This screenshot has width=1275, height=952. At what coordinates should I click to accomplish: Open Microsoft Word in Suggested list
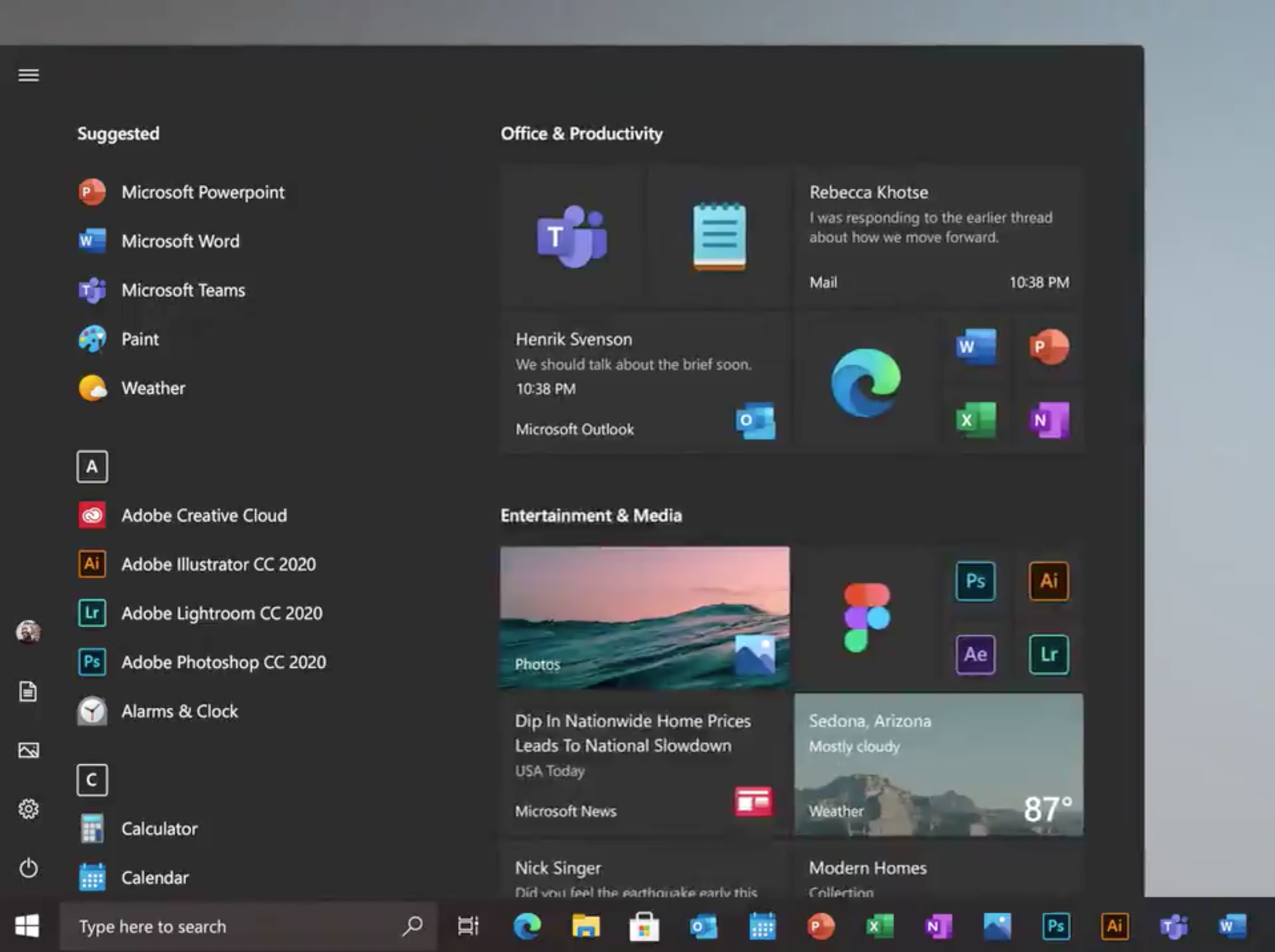pos(159,241)
